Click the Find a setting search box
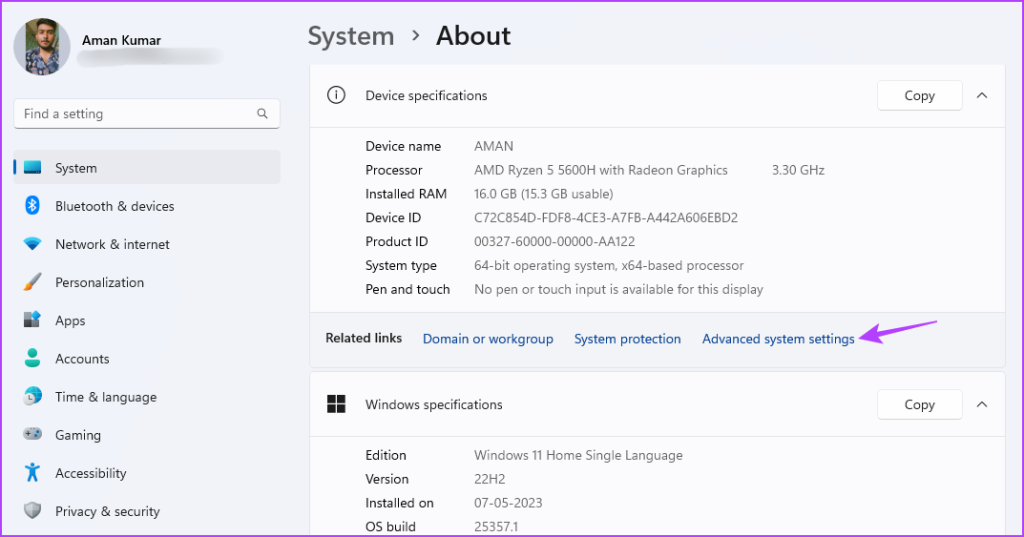 point(135,114)
